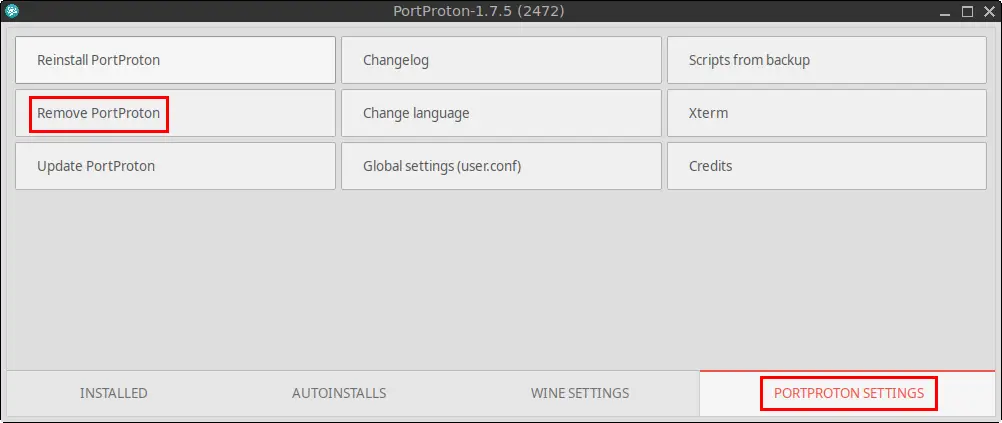This screenshot has height=423, width=1002.
Task: Select the PORTPROTON SETTINGS tab
Action: tap(848, 393)
